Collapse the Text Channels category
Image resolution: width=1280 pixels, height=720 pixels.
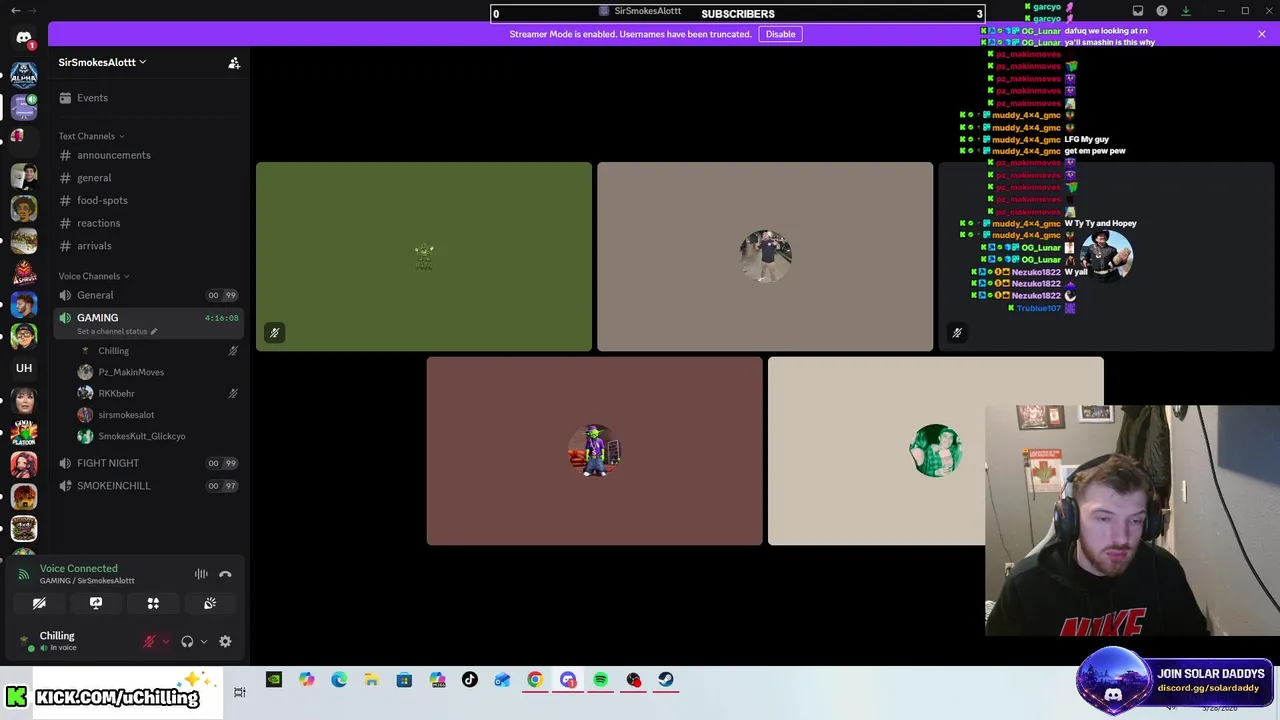pos(91,136)
